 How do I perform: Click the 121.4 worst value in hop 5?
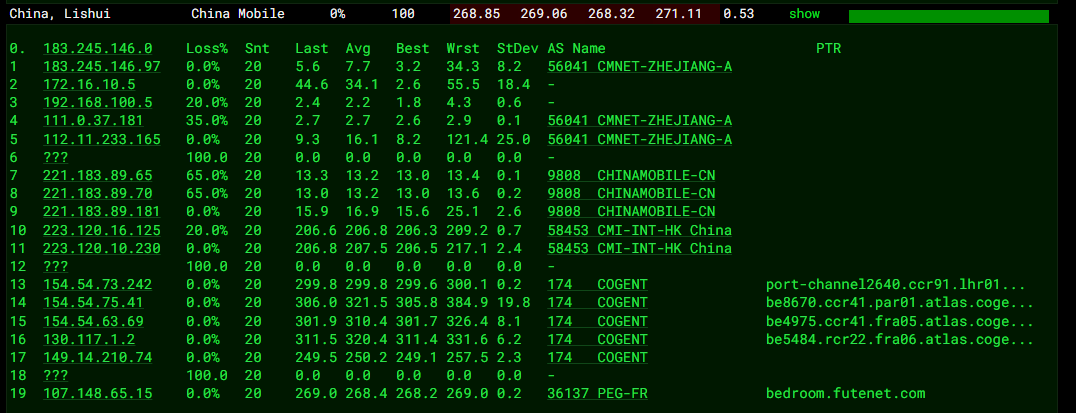point(467,139)
